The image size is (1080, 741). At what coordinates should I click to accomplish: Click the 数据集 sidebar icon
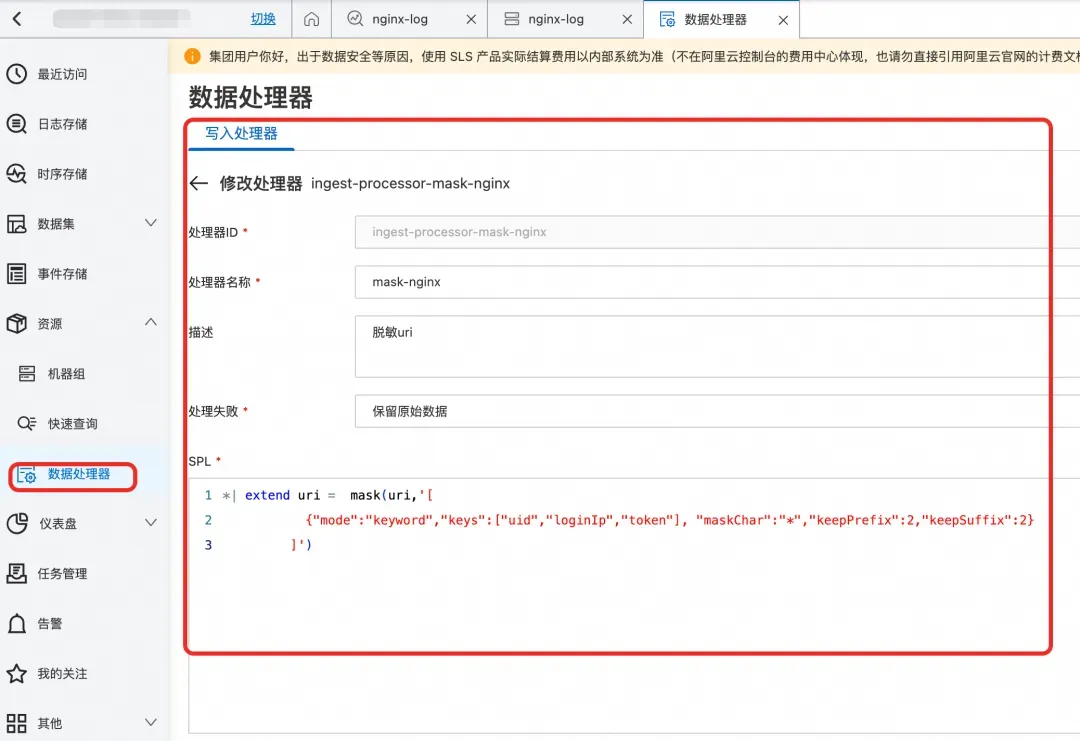(17, 224)
